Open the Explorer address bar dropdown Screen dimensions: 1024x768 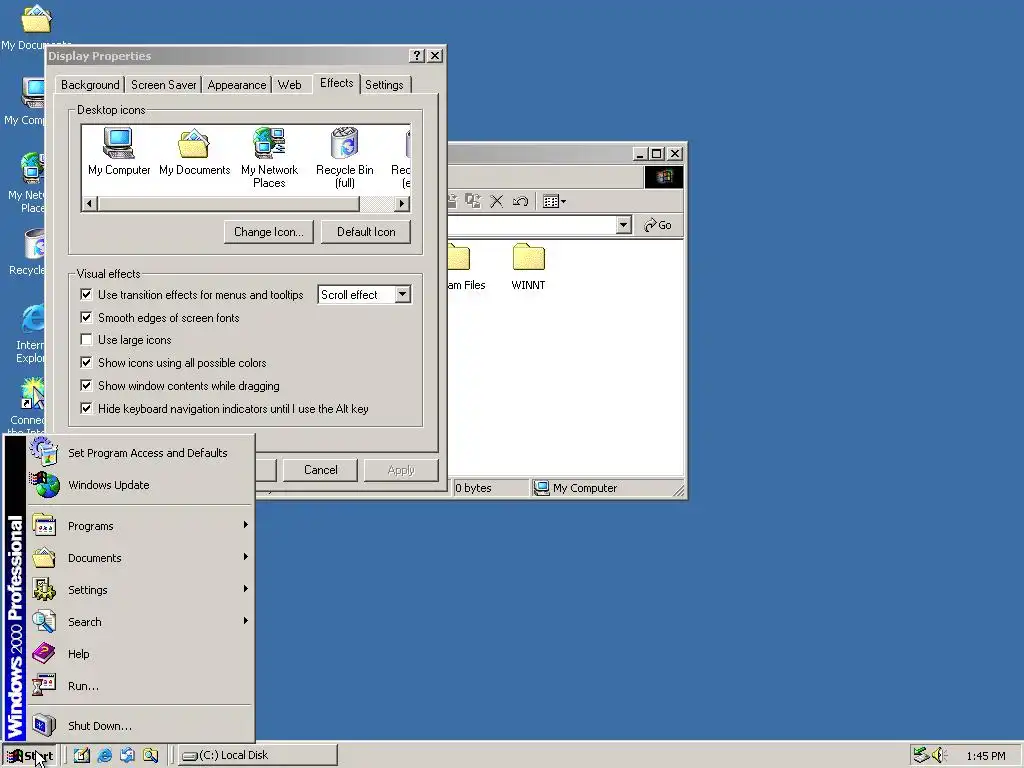point(623,225)
